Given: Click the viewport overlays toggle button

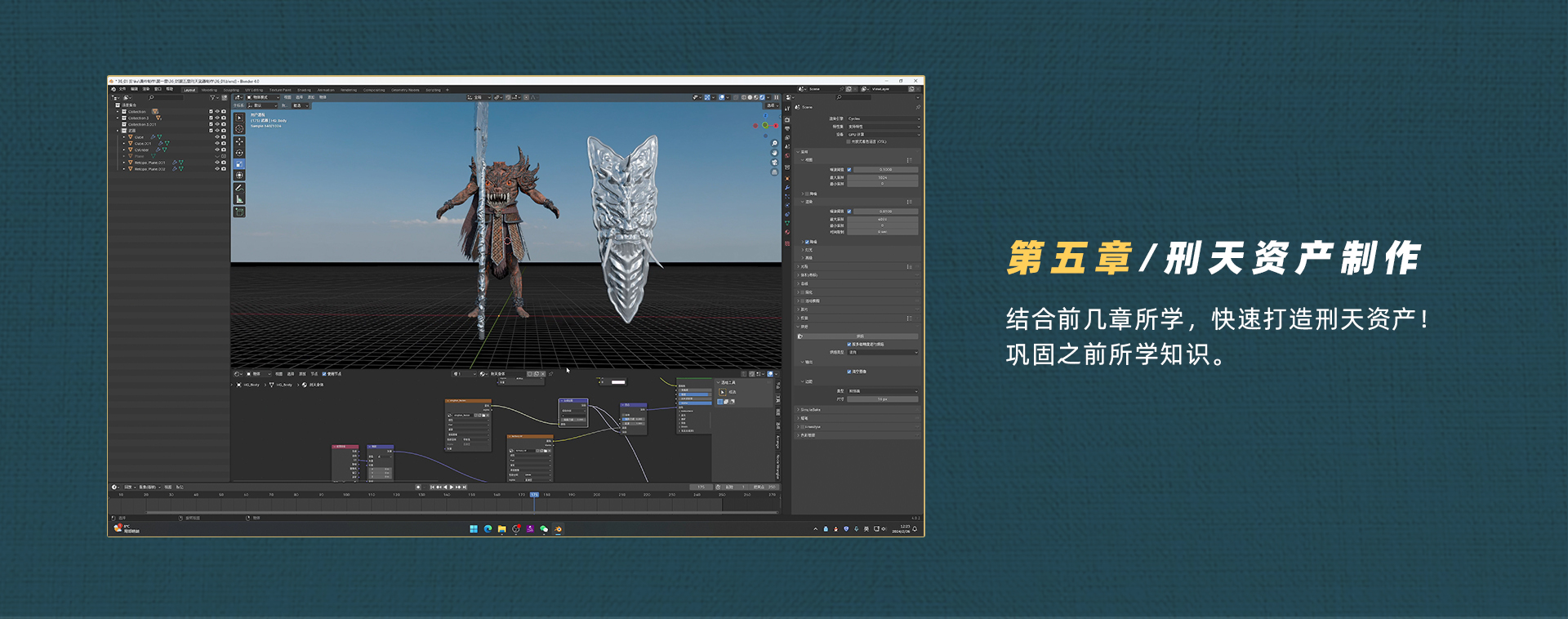Looking at the screenshot, I should (x=722, y=97).
